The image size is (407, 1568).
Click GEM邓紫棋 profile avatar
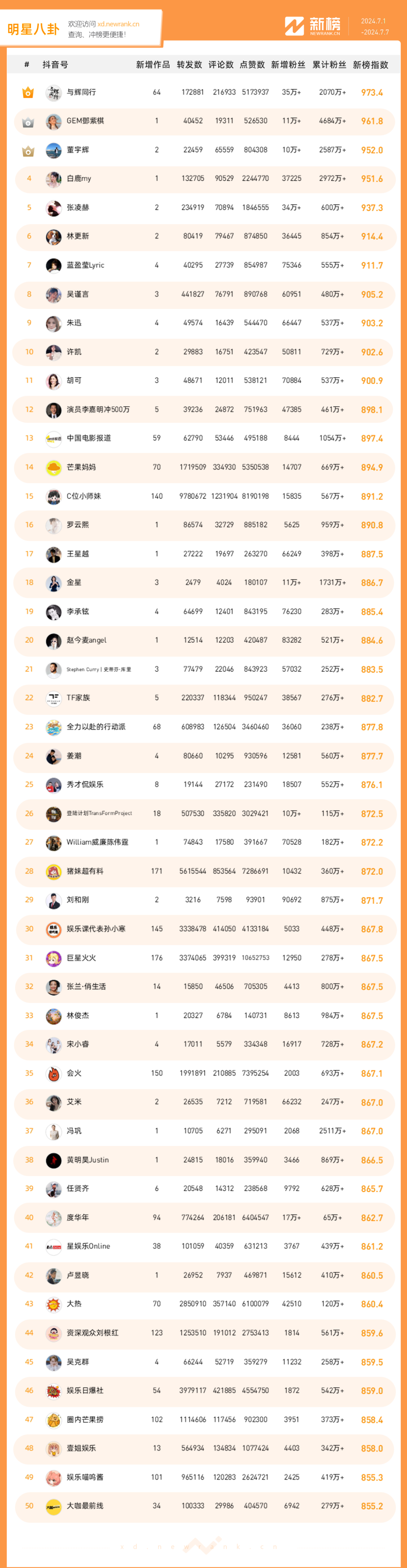click(54, 121)
